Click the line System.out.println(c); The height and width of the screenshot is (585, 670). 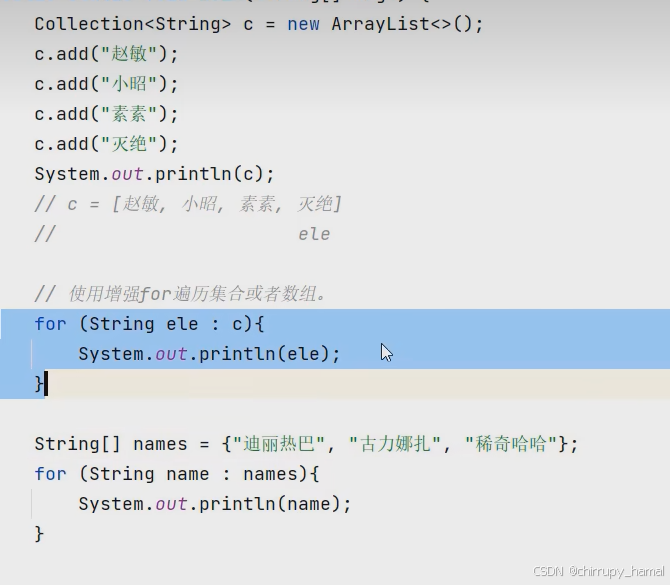click(x=154, y=174)
